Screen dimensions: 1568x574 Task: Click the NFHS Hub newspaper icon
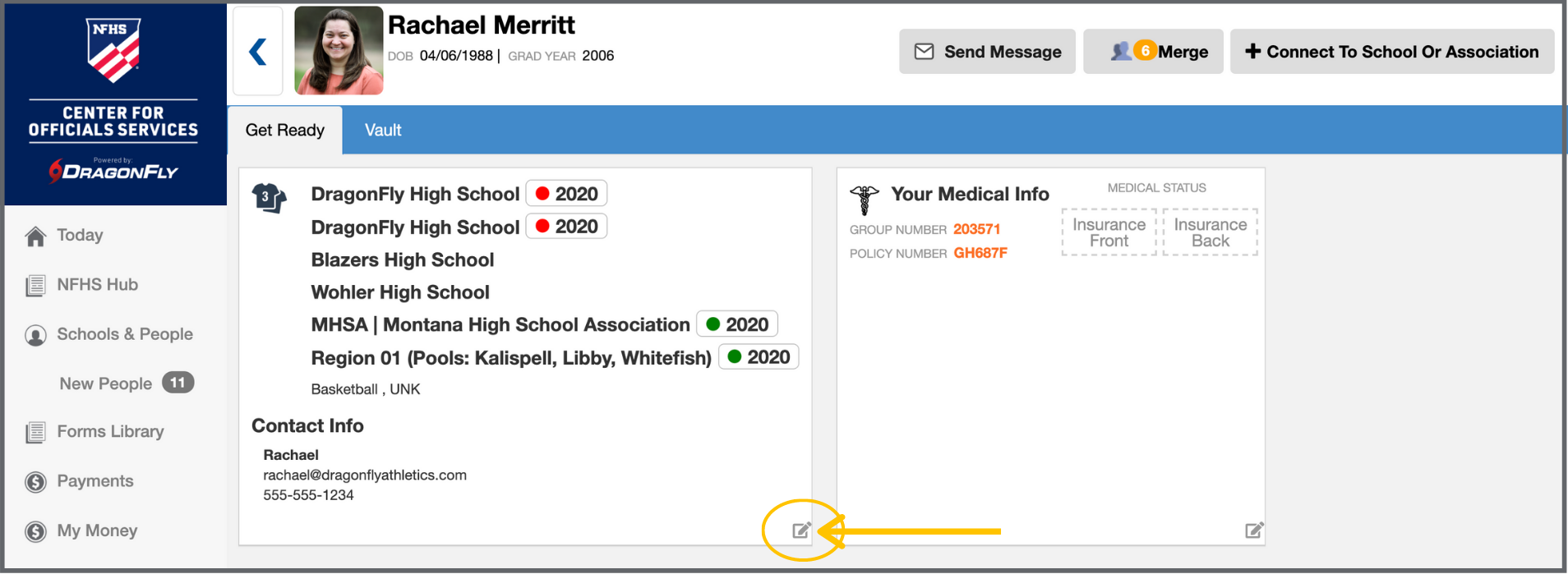pos(35,286)
